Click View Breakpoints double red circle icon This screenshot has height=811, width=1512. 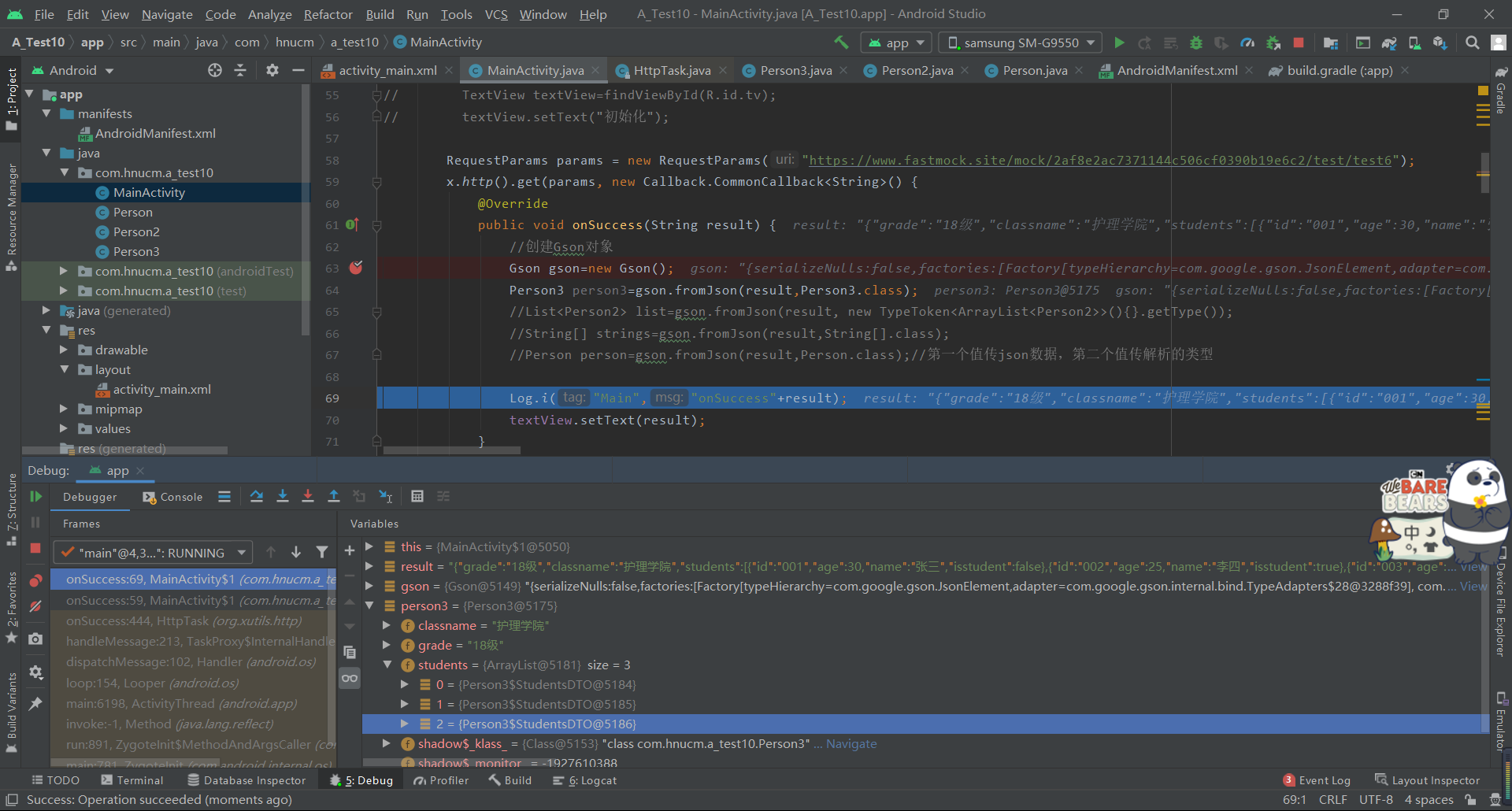point(35,581)
